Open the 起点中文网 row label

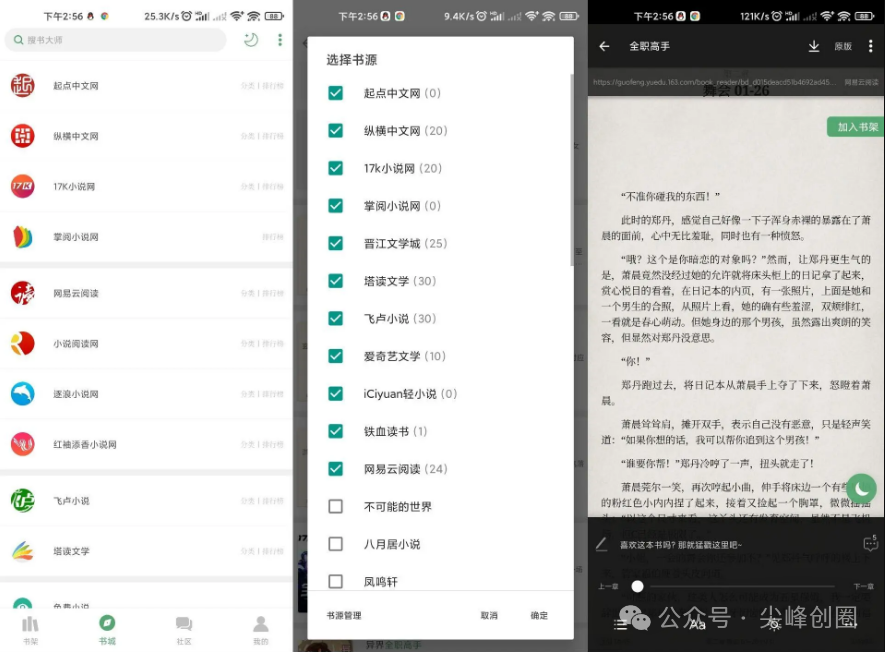click(x=76, y=86)
